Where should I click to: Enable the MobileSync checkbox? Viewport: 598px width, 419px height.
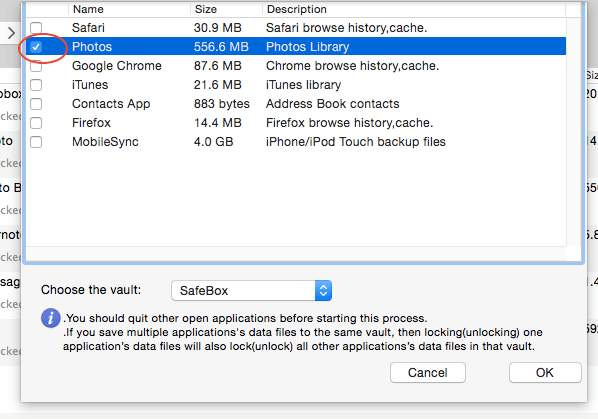pyautogui.click(x=36, y=142)
